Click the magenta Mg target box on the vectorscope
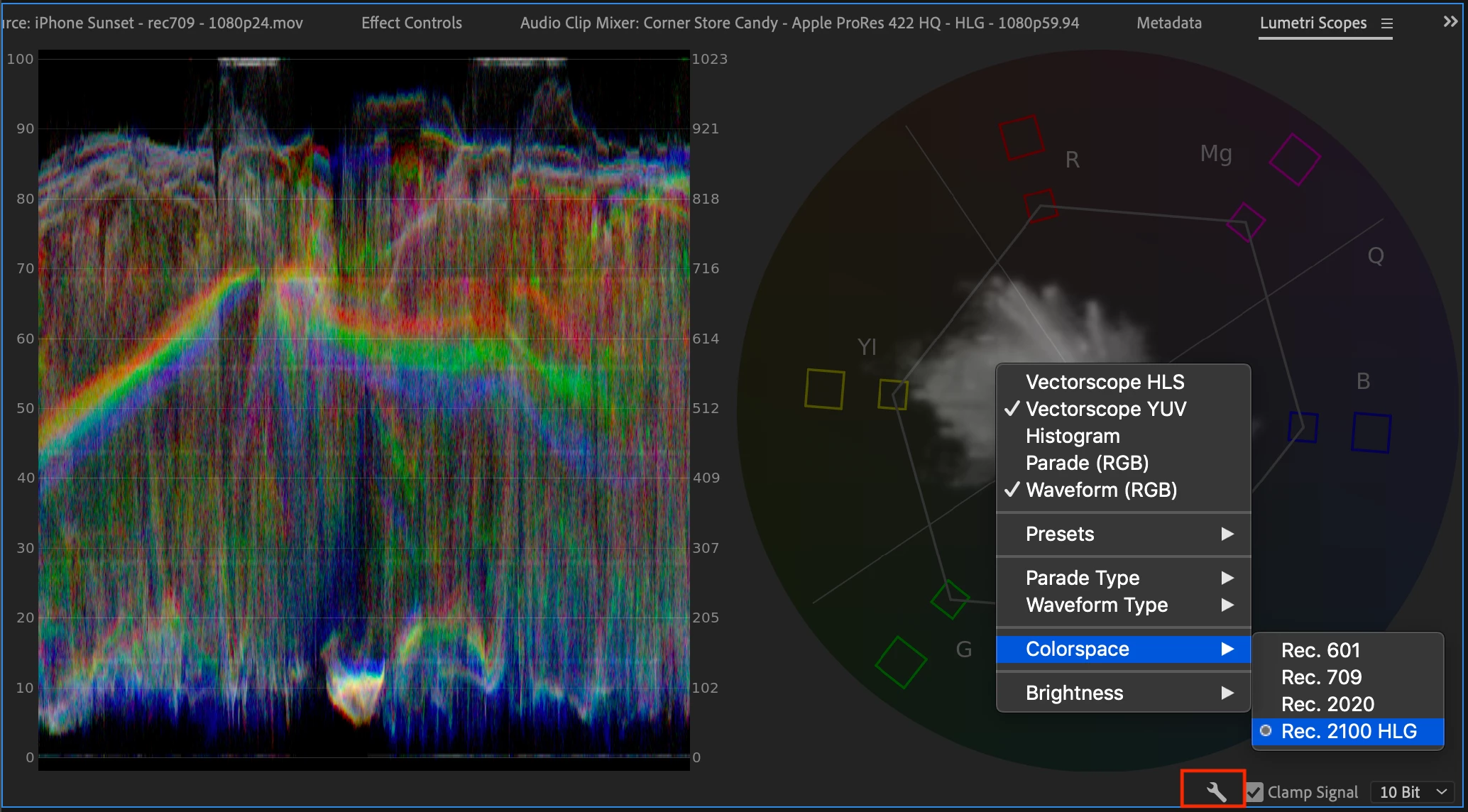This screenshot has width=1468, height=812. point(1294,159)
